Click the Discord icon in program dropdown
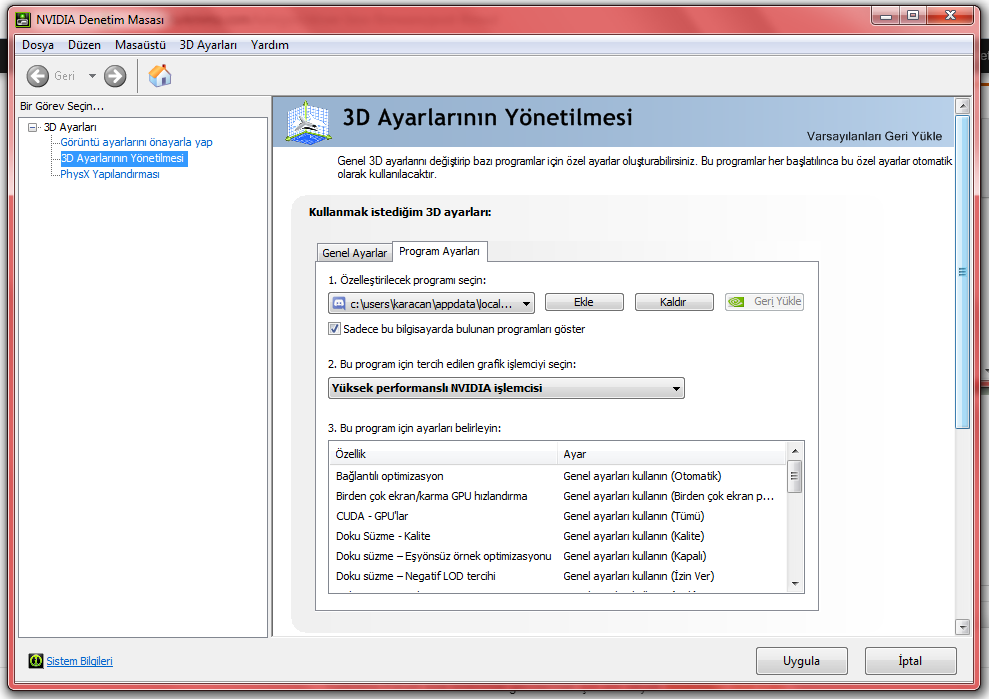The width and height of the screenshot is (989, 699). click(339, 303)
